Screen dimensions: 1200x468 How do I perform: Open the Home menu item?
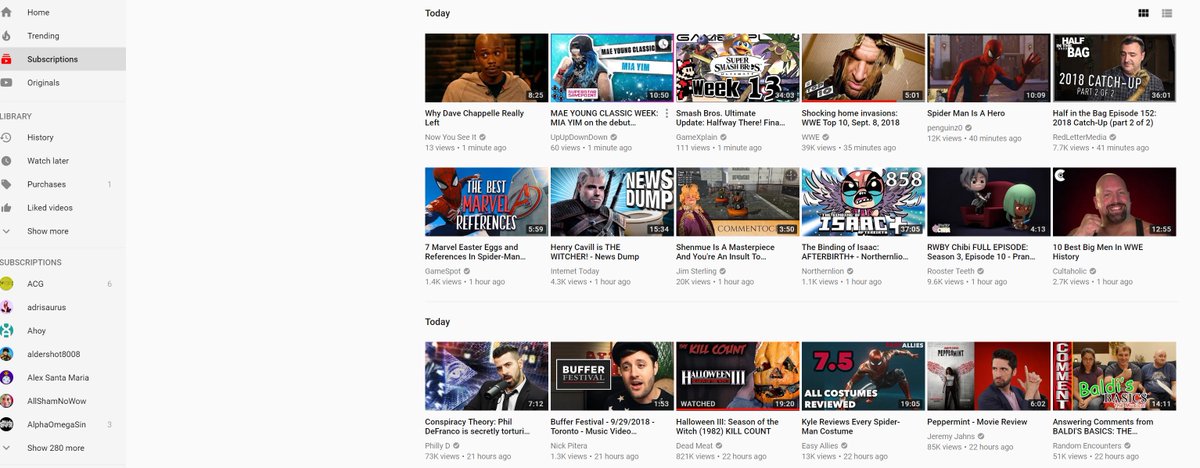point(63,12)
